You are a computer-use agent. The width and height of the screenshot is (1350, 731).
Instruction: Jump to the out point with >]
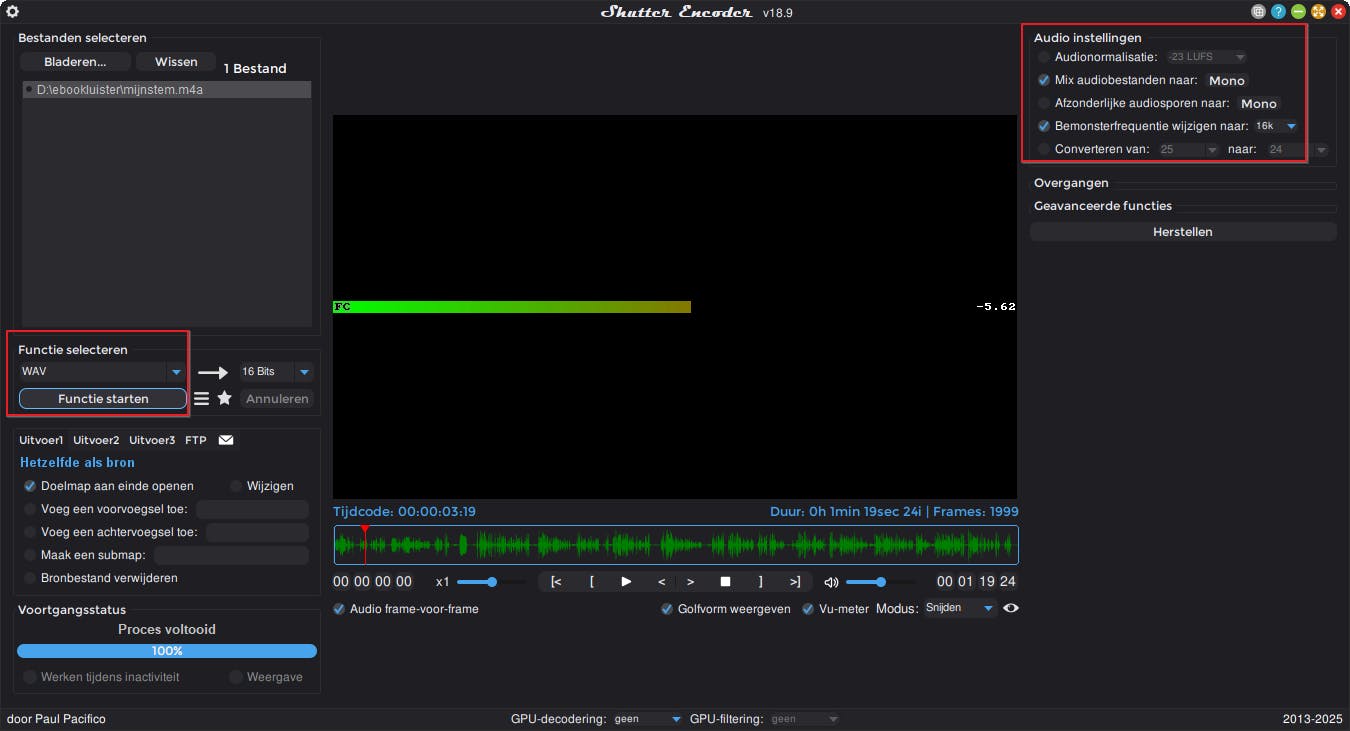pos(795,581)
